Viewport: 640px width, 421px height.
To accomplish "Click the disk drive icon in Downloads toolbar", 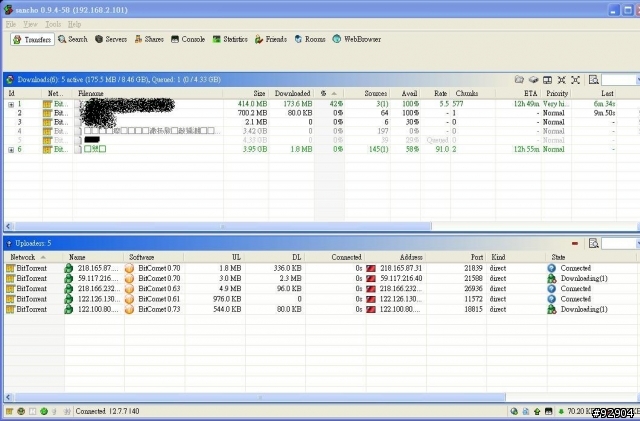I will pyautogui.click(x=533, y=80).
